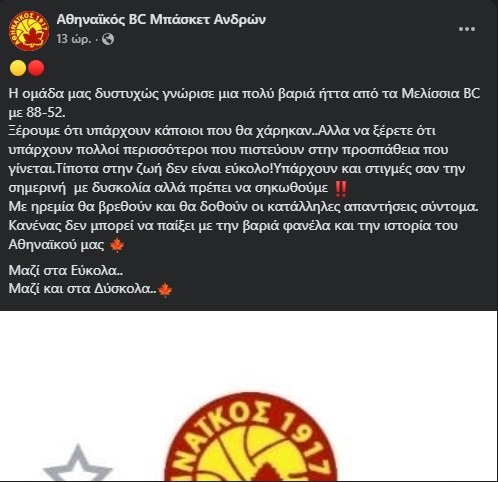
Task: Click the globe public privacy icon
Action: point(108,39)
